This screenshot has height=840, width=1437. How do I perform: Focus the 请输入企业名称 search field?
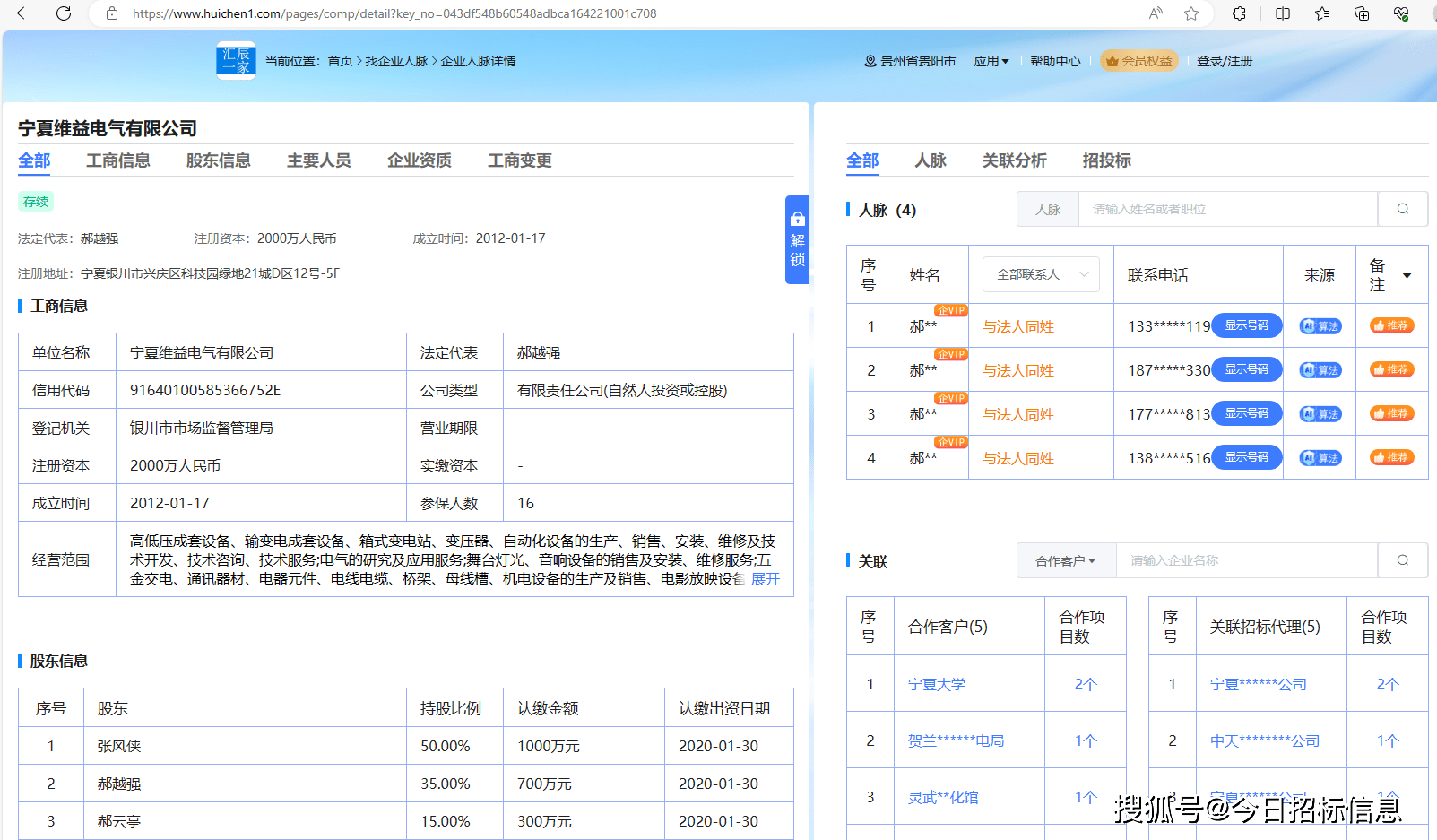(x=1247, y=560)
